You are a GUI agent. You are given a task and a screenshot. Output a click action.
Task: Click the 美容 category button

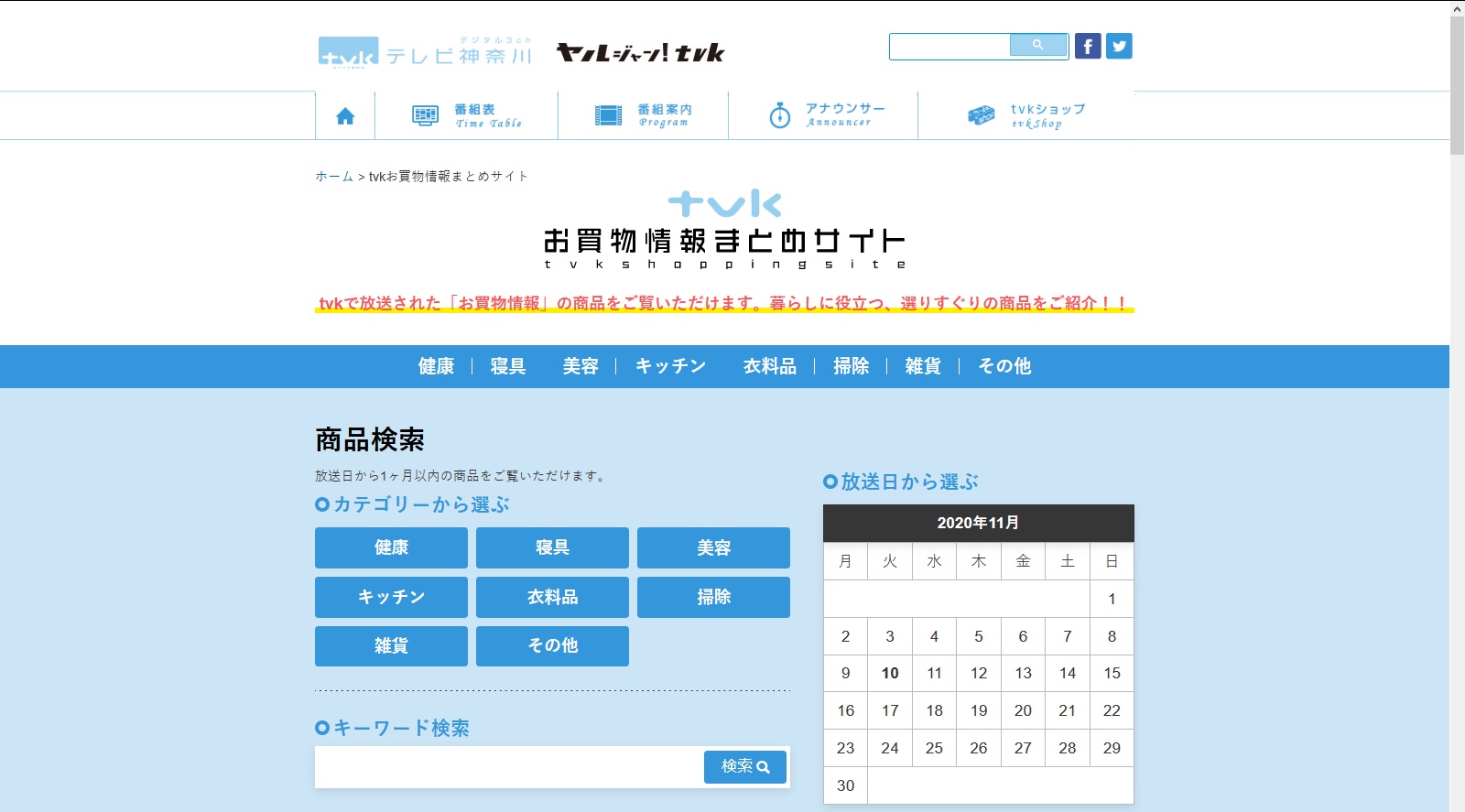(713, 547)
